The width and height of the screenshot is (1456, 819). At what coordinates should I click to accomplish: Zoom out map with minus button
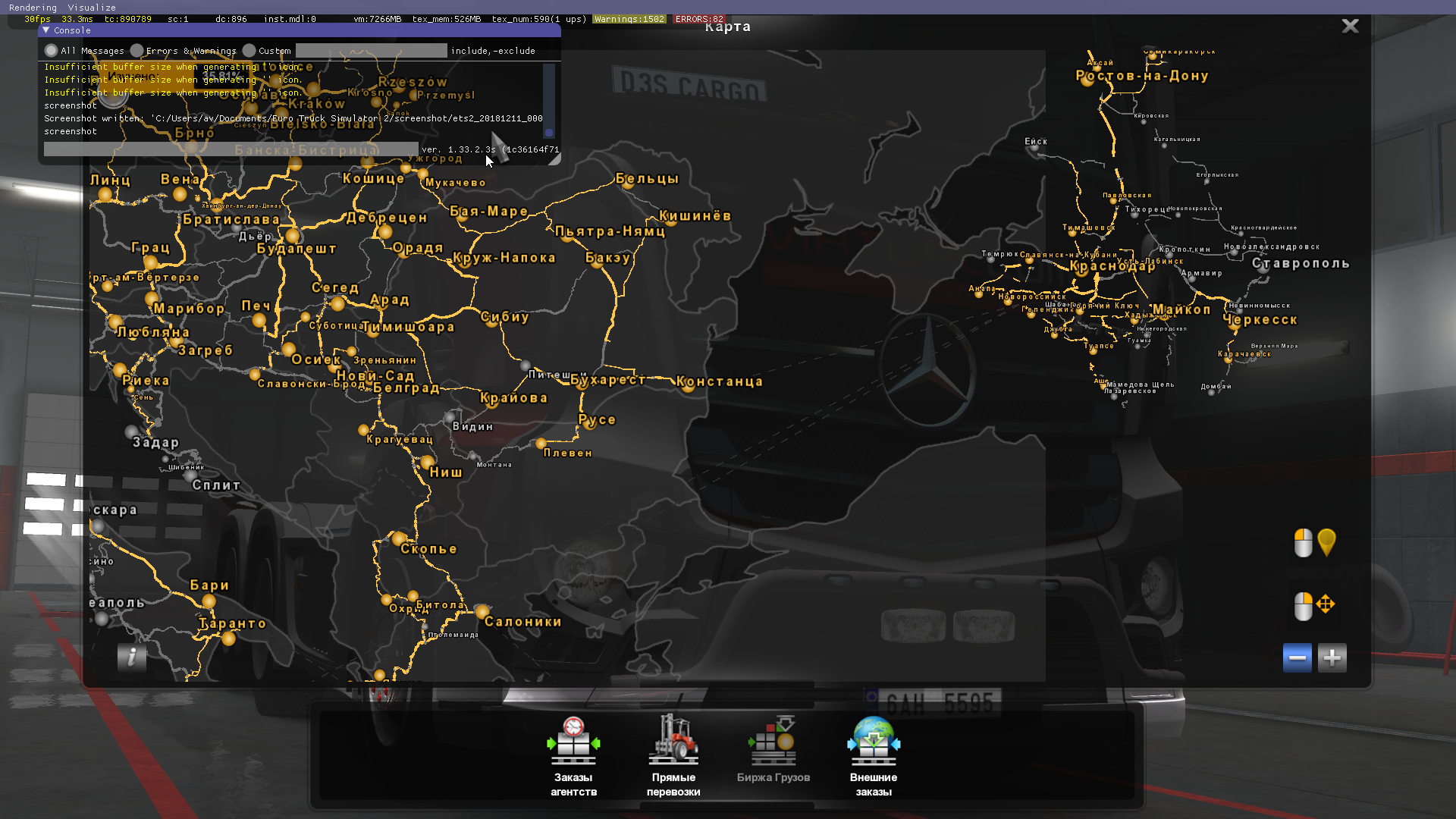click(1297, 657)
